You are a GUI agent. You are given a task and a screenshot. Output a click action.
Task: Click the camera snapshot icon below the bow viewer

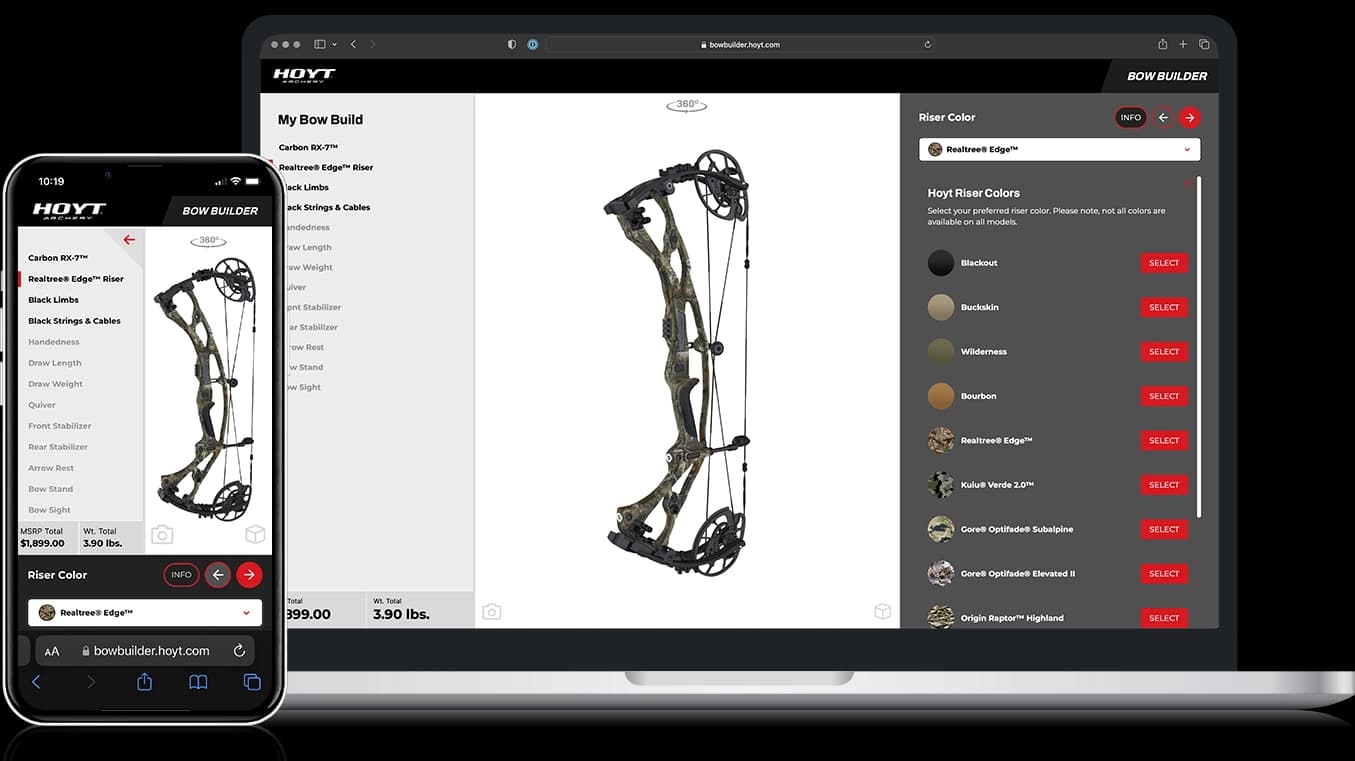492,610
